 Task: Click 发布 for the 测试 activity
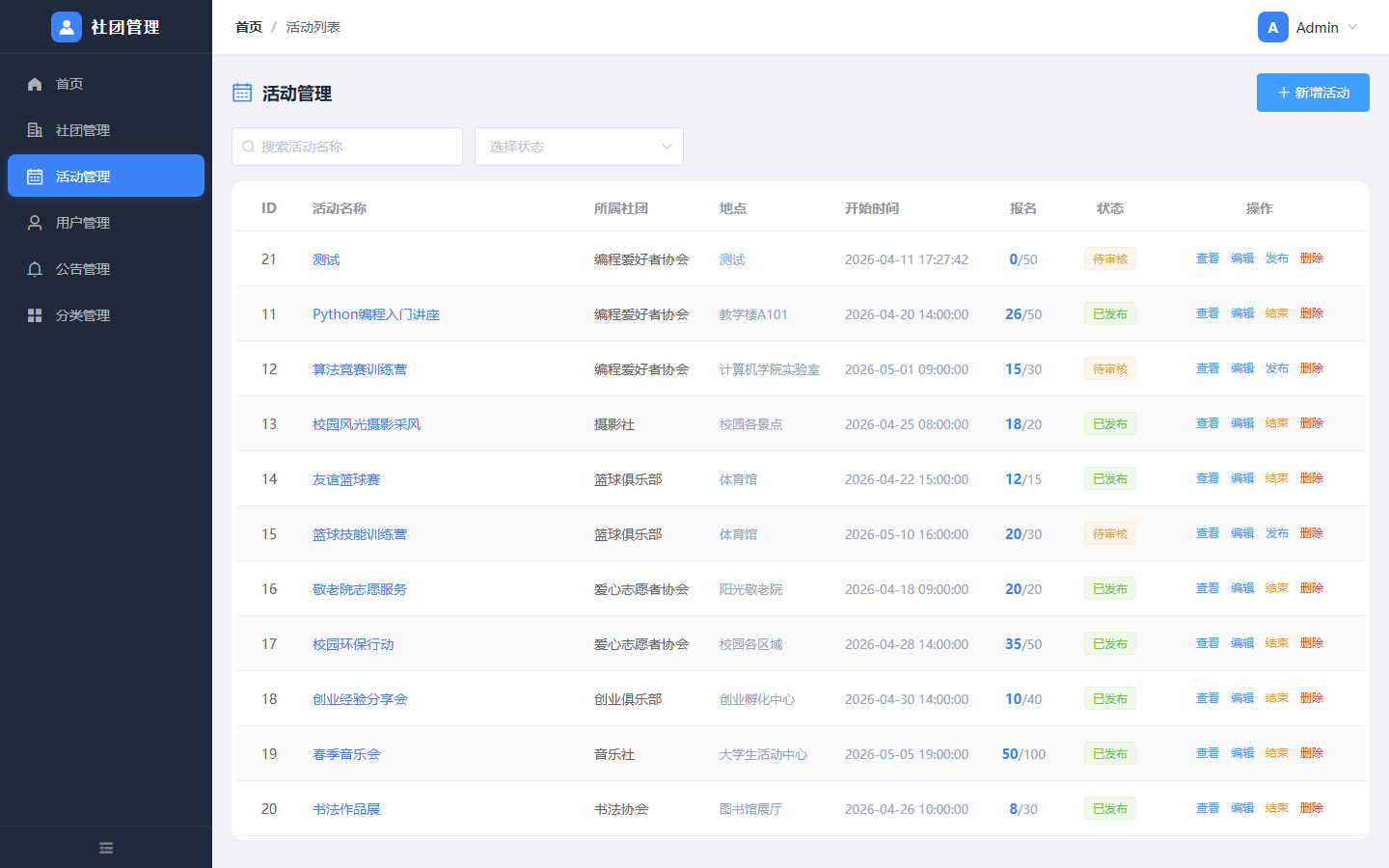coord(1277,258)
